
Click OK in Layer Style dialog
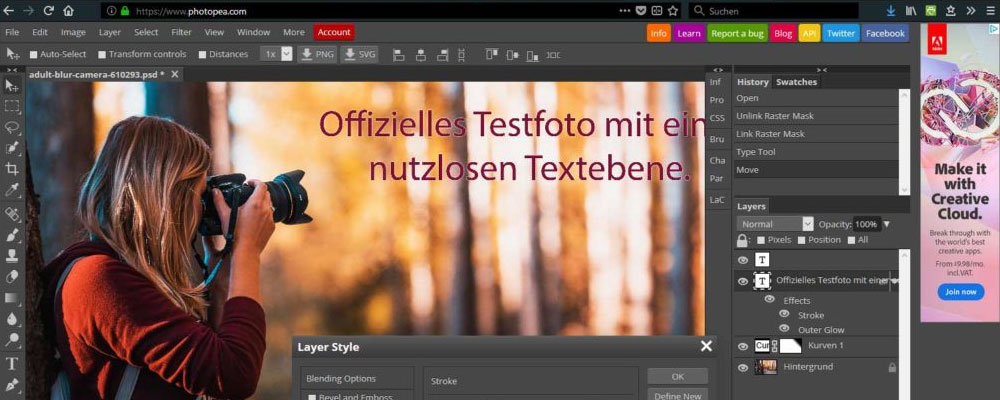677,376
